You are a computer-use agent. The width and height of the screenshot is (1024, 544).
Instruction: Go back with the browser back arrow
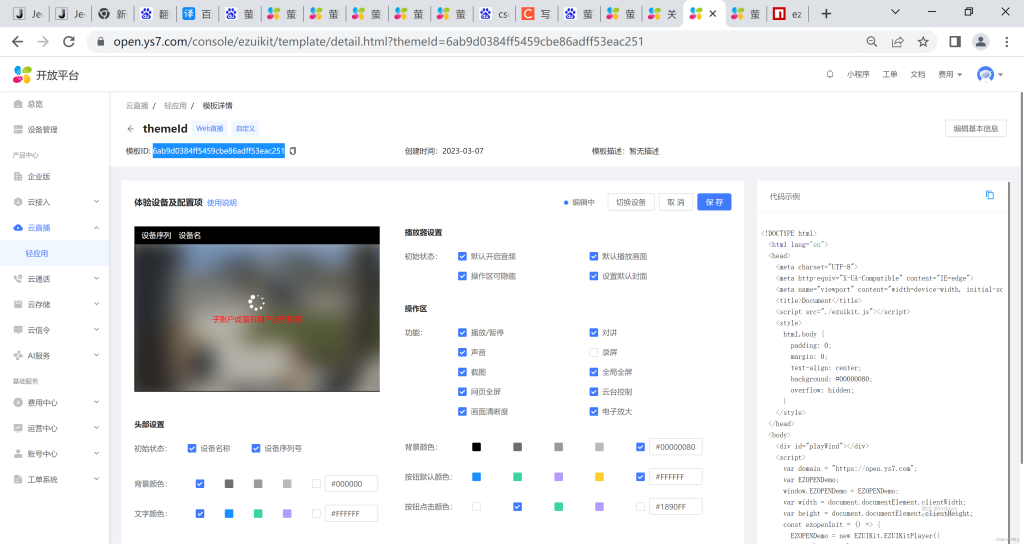pyautogui.click(x=18, y=42)
